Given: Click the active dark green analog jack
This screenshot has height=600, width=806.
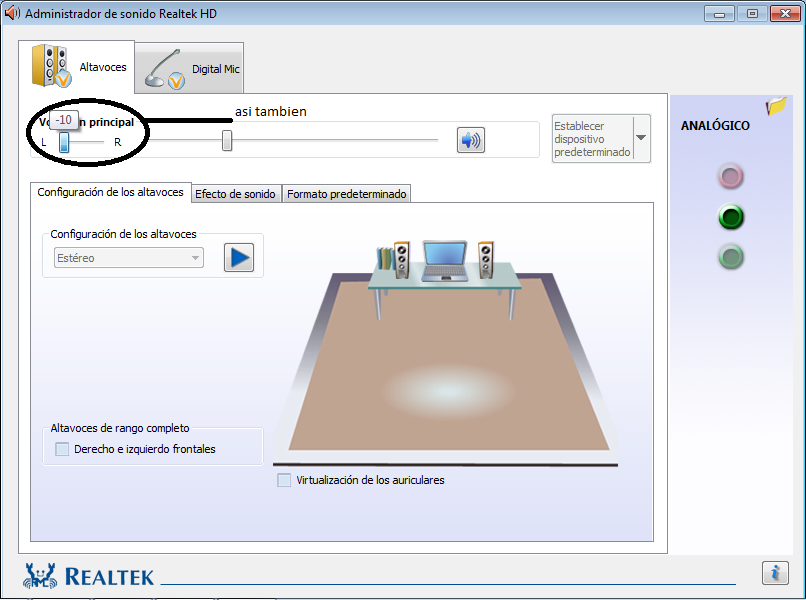Looking at the screenshot, I should click(730, 216).
